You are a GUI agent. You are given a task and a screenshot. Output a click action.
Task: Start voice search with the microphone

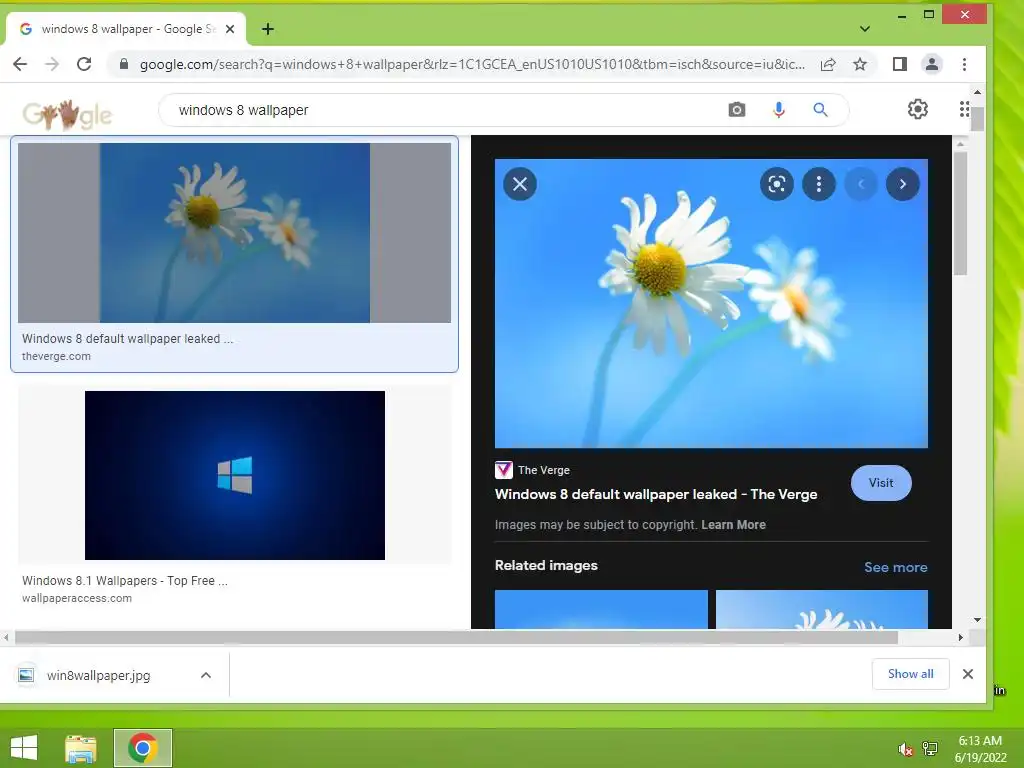point(778,110)
